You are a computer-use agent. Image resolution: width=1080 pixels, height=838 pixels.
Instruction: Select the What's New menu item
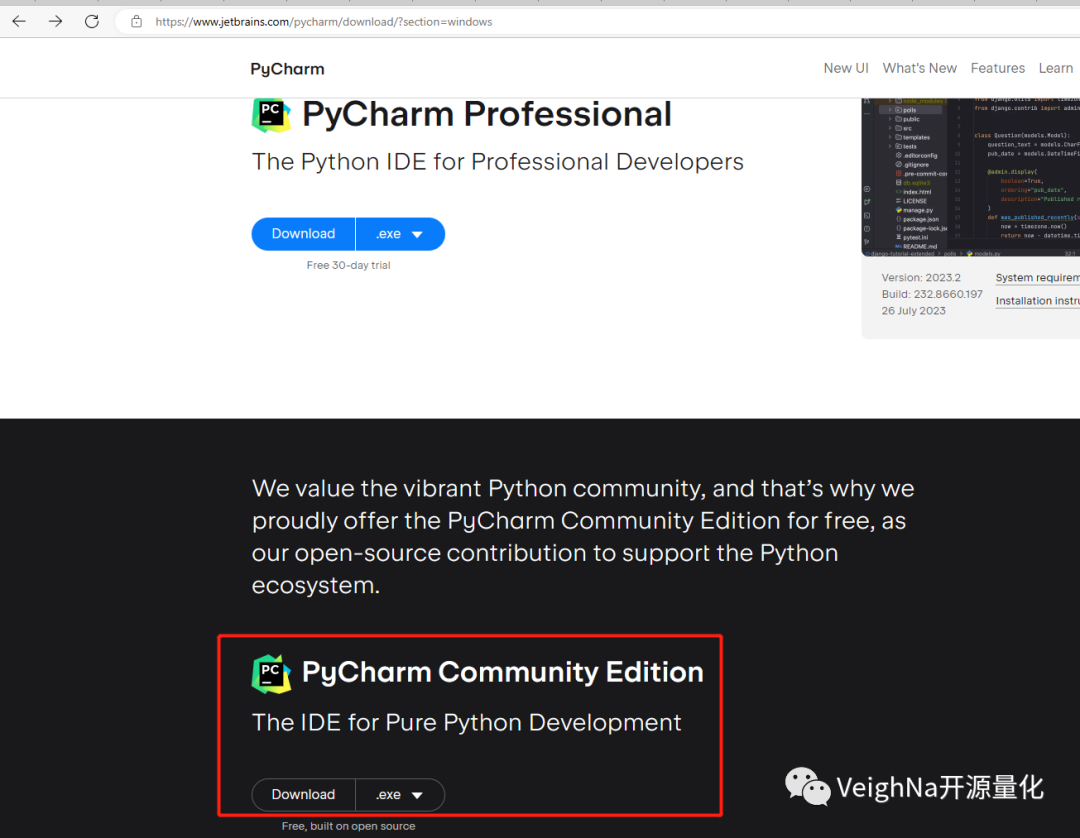919,68
